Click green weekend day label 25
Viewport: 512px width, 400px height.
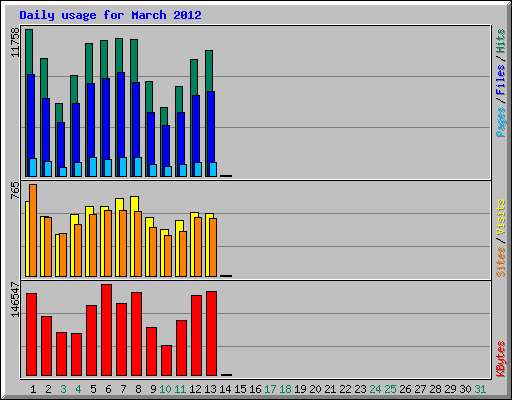click(390, 389)
